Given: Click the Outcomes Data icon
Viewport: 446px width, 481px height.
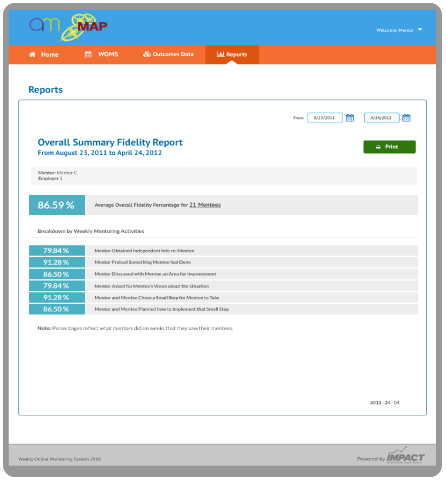Looking at the screenshot, I should [147, 54].
